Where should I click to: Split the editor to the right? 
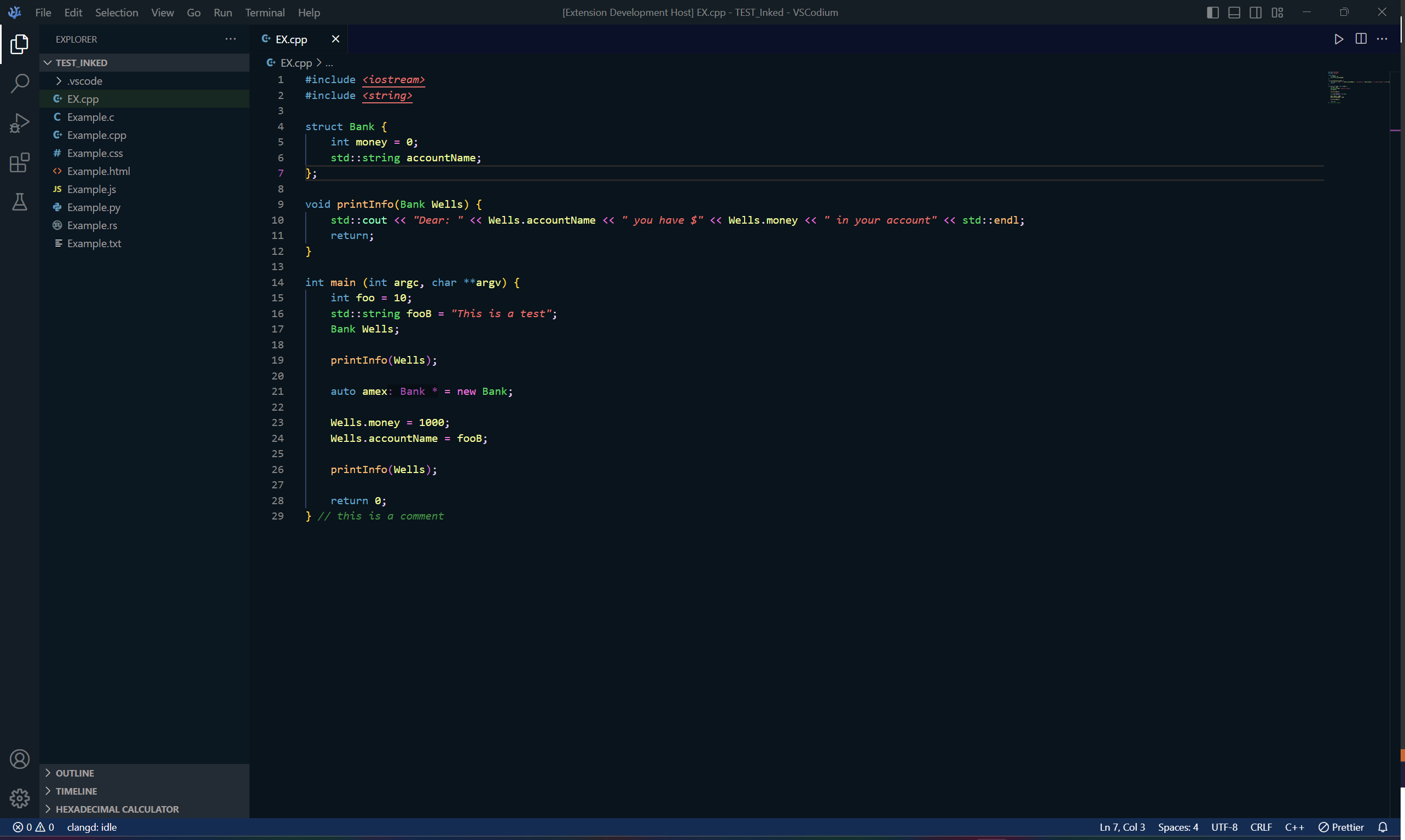(x=1361, y=39)
